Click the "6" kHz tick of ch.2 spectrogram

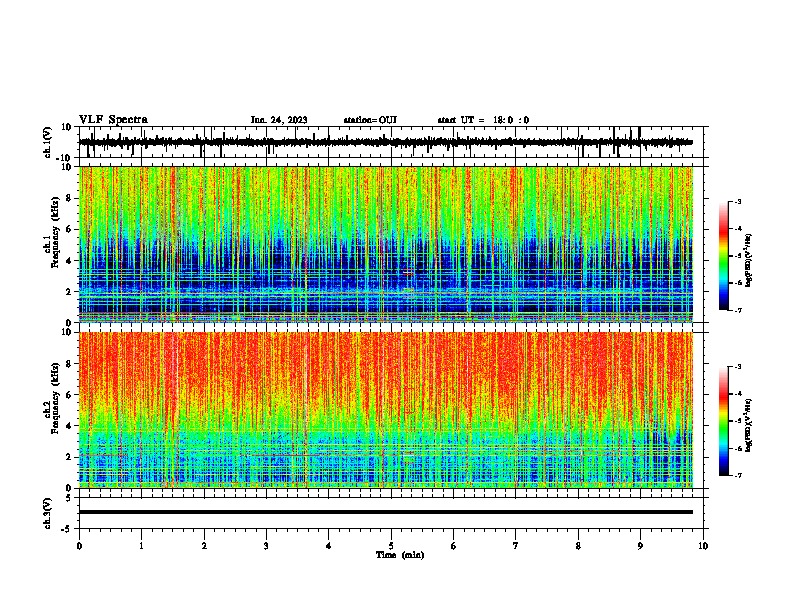pyautogui.click(x=69, y=395)
